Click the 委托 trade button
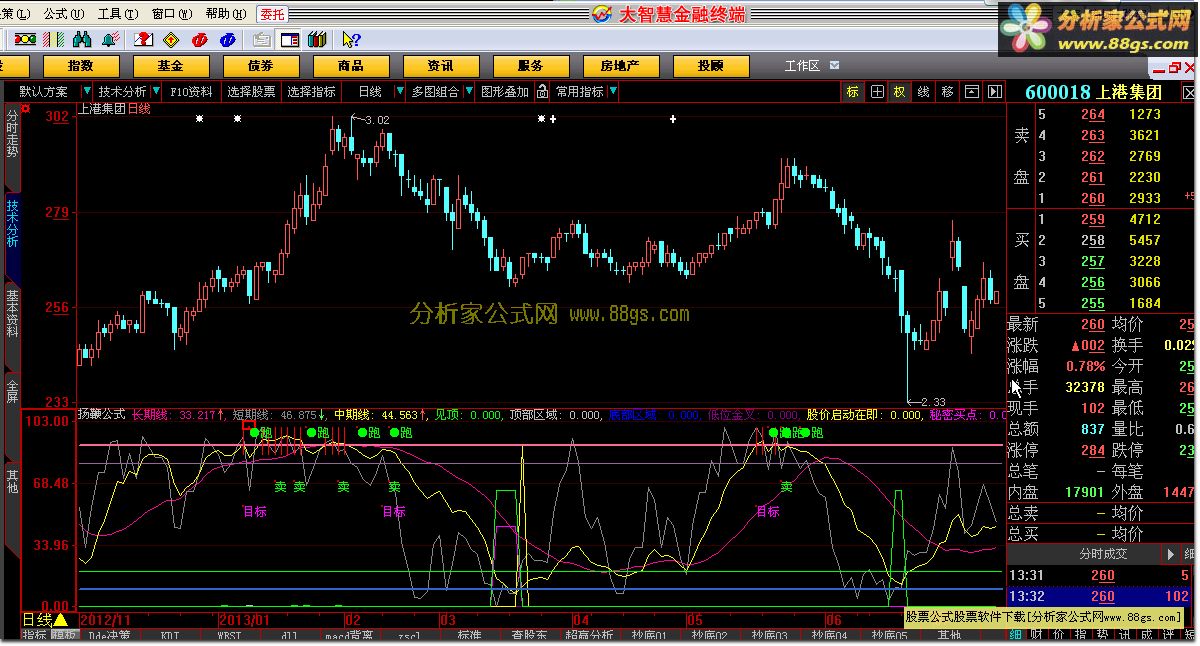The height and width of the screenshot is (646, 1200). (x=271, y=14)
